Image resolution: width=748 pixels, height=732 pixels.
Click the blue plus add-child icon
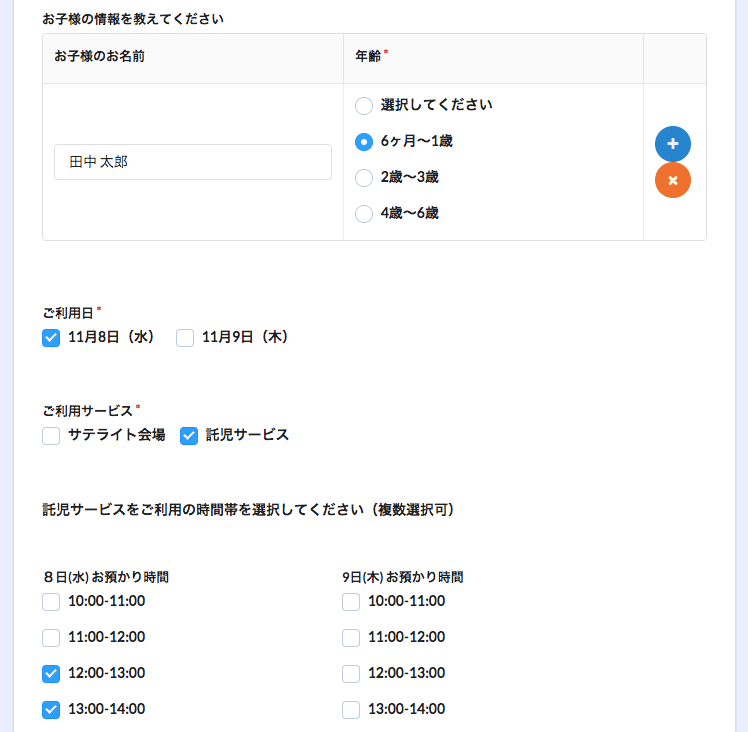(x=672, y=144)
